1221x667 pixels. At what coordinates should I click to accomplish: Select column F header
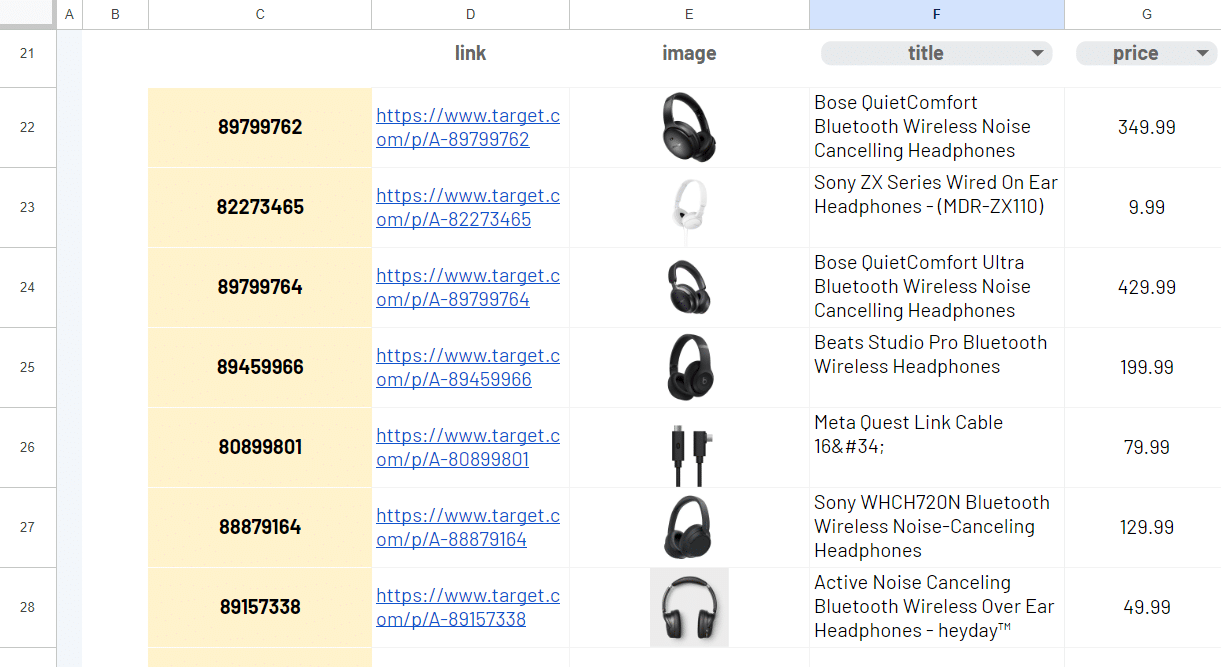(x=936, y=14)
